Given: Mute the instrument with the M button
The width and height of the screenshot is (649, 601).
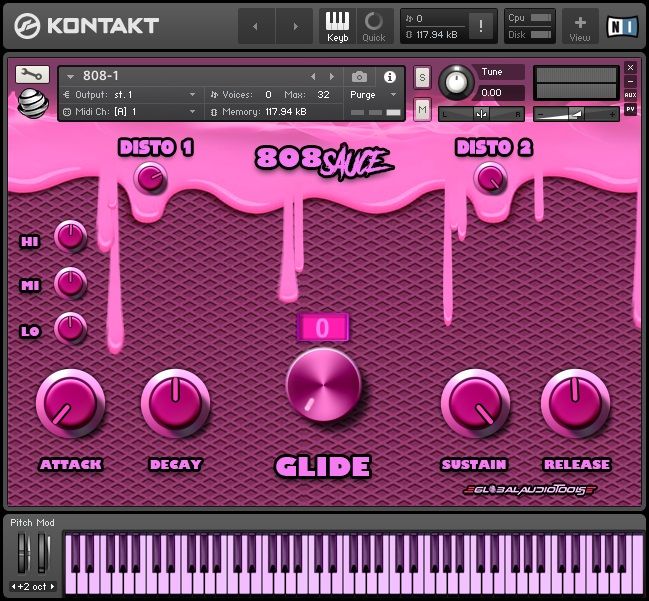Looking at the screenshot, I should click(422, 108).
